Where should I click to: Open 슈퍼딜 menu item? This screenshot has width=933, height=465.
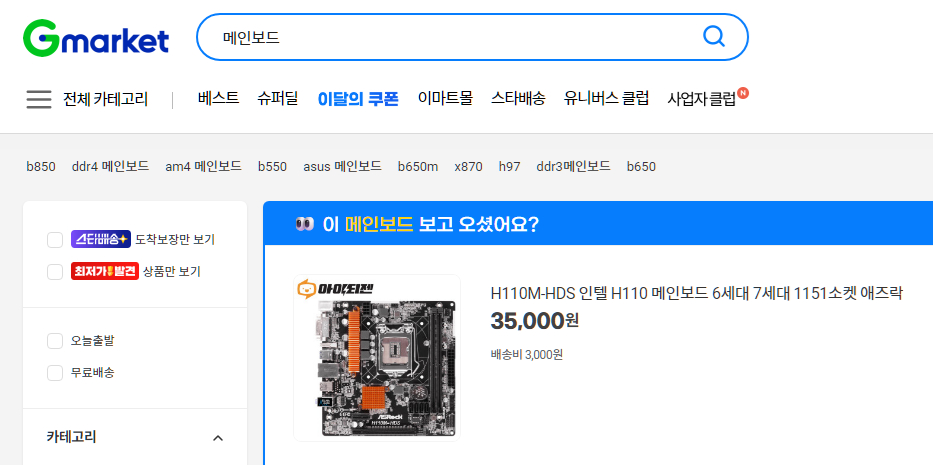point(277,98)
